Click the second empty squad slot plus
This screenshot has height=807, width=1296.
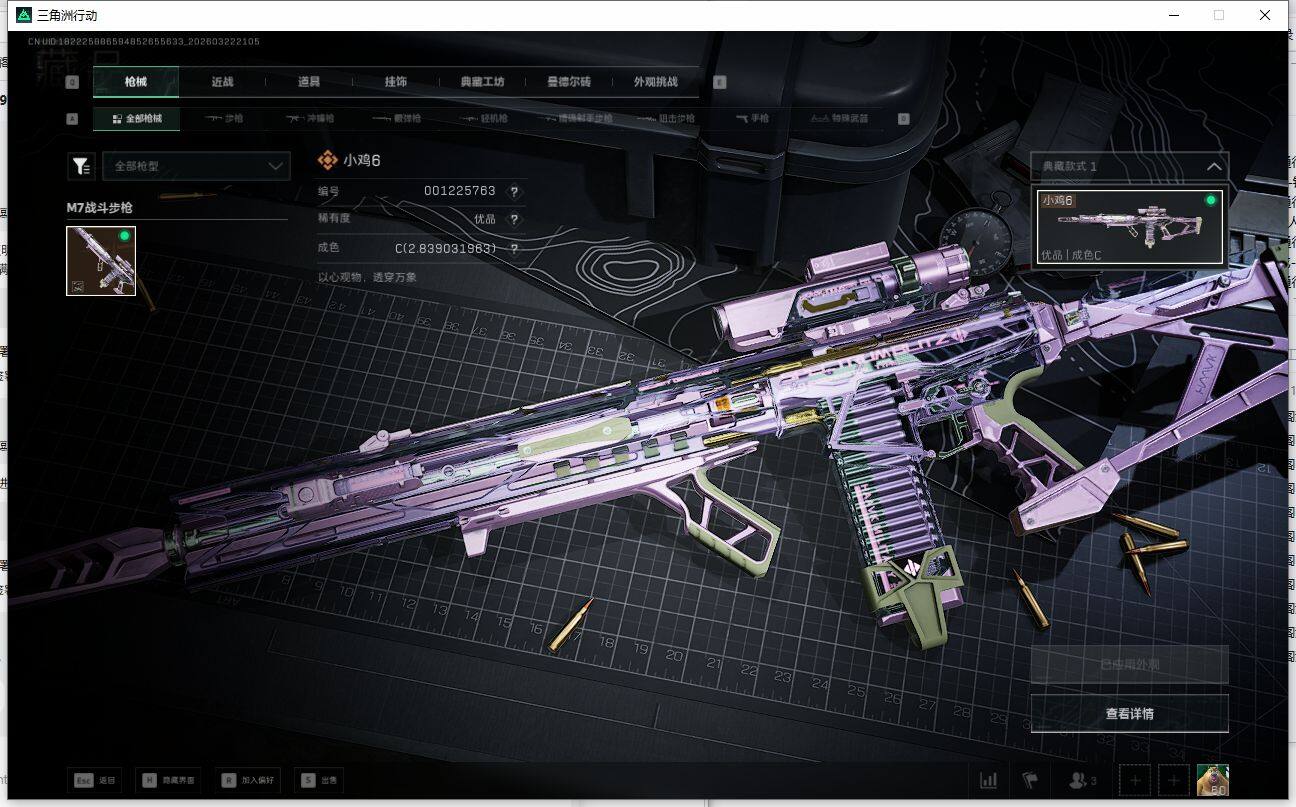click(1173, 780)
